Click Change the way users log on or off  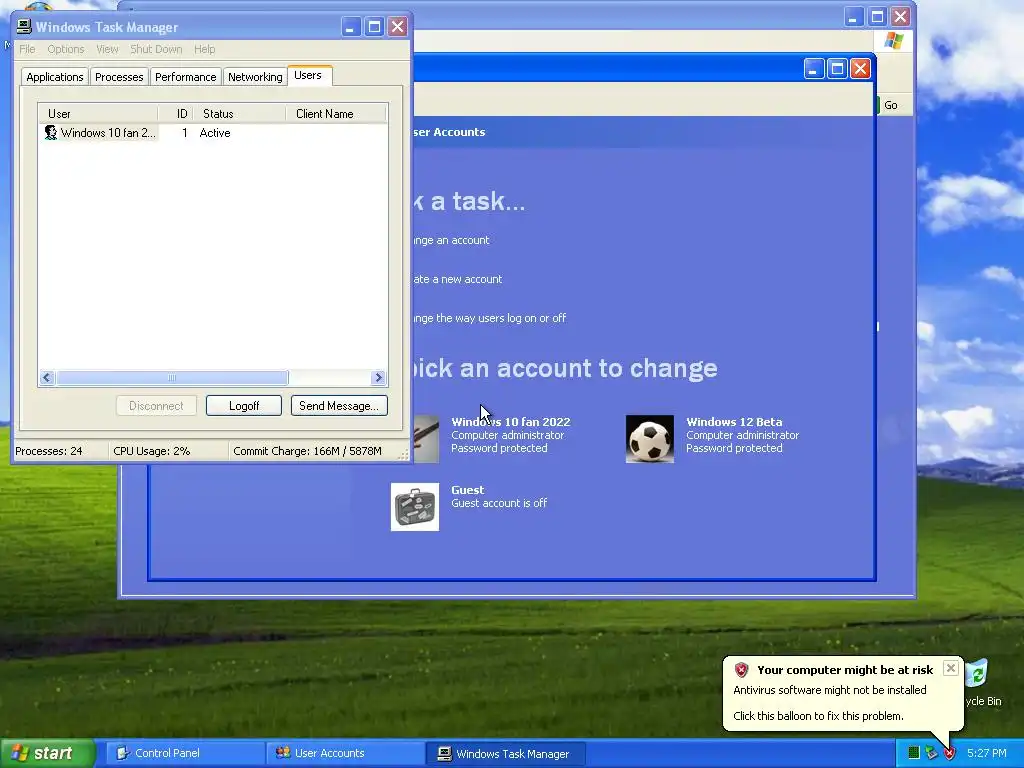point(489,318)
